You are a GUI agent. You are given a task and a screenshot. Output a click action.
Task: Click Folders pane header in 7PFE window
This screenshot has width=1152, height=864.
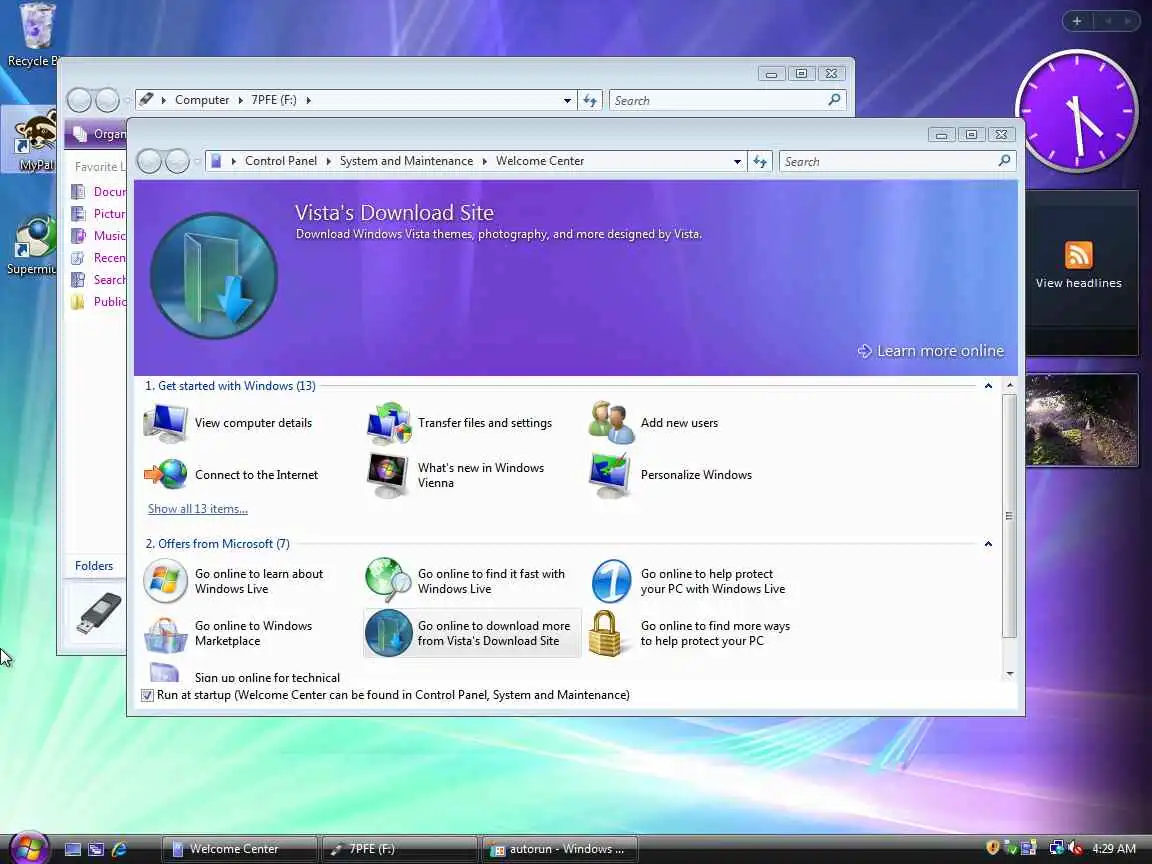coord(94,566)
